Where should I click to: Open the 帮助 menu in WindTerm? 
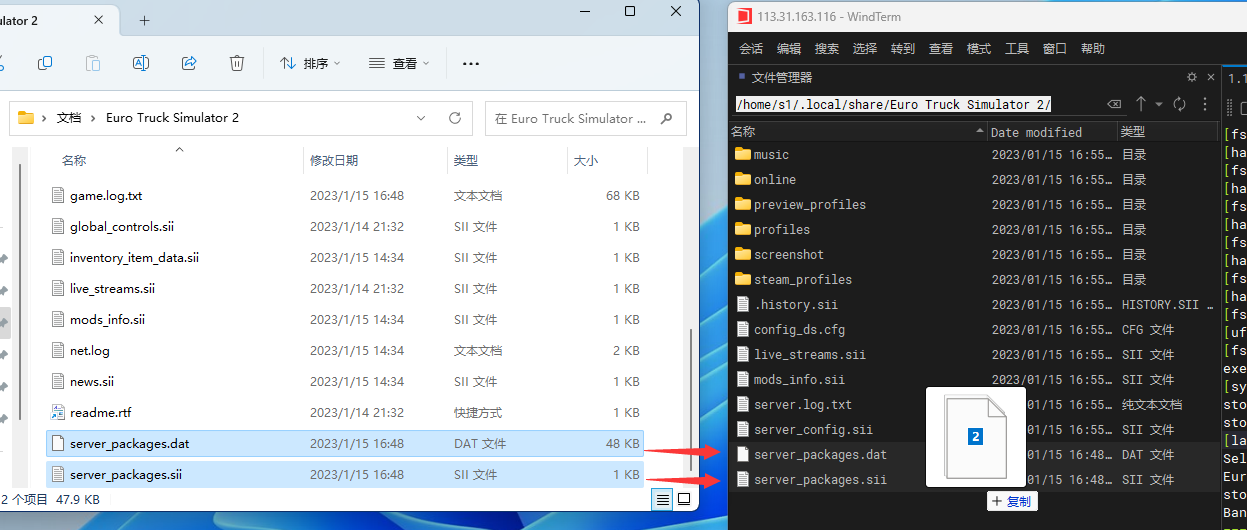click(1093, 49)
